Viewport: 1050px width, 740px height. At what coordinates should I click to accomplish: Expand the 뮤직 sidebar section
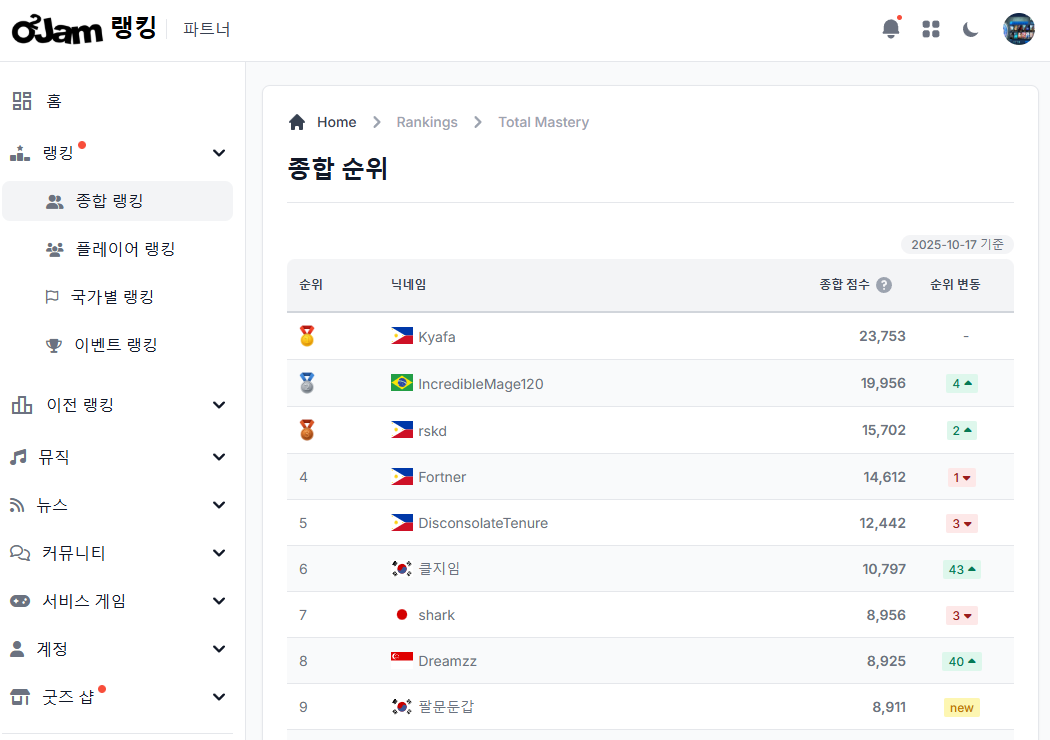(x=219, y=457)
